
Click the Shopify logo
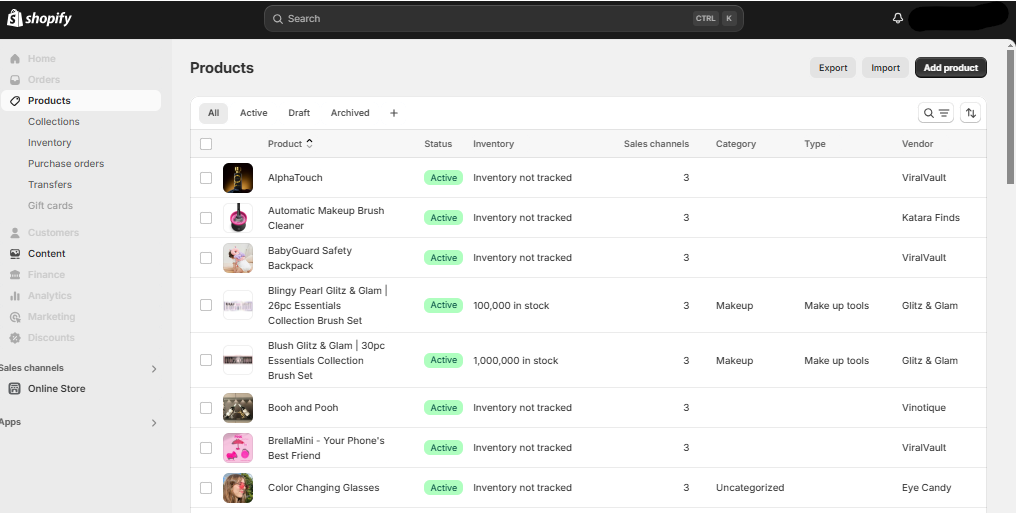click(x=39, y=19)
